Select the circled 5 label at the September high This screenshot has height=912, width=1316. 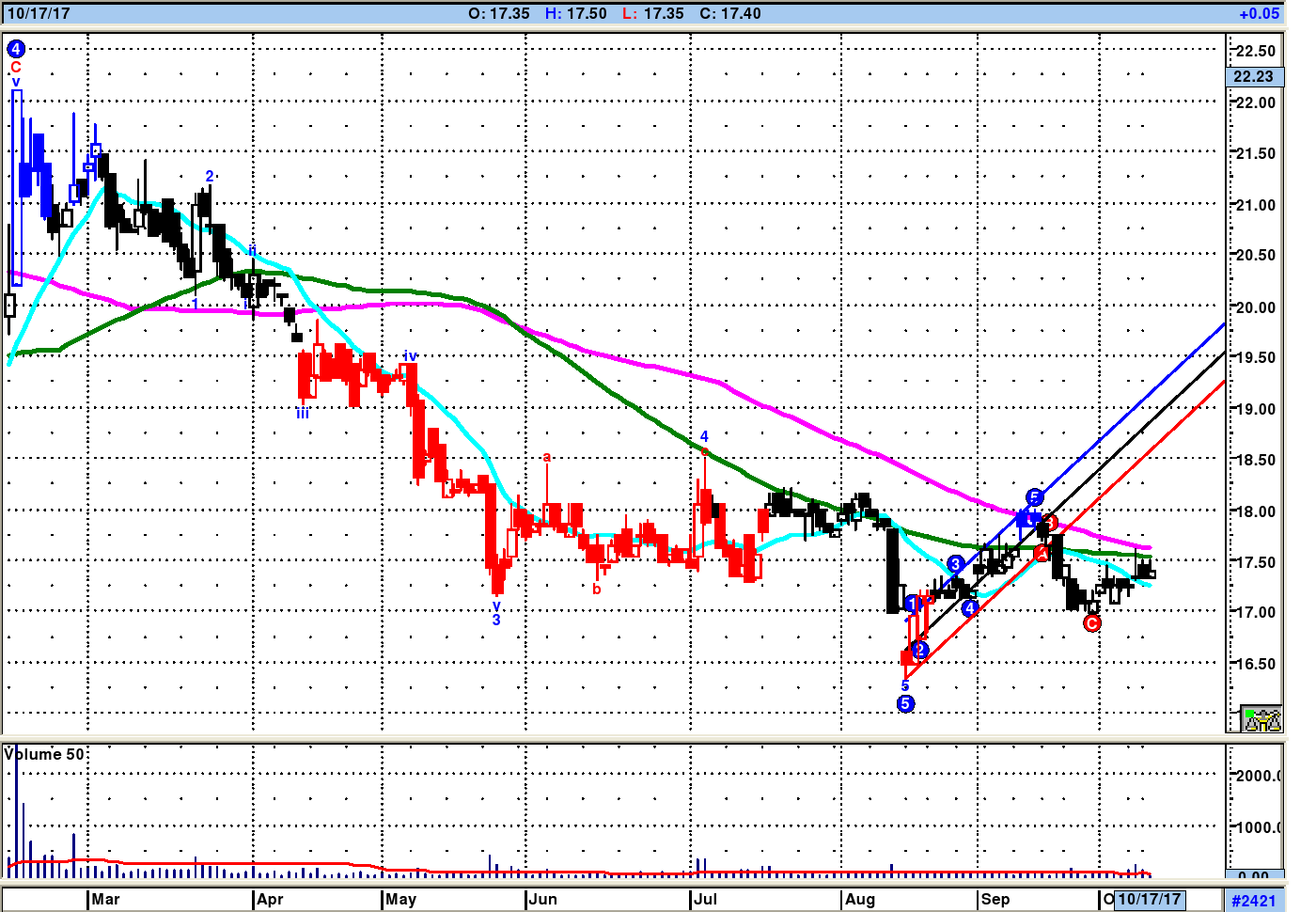tap(1035, 497)
